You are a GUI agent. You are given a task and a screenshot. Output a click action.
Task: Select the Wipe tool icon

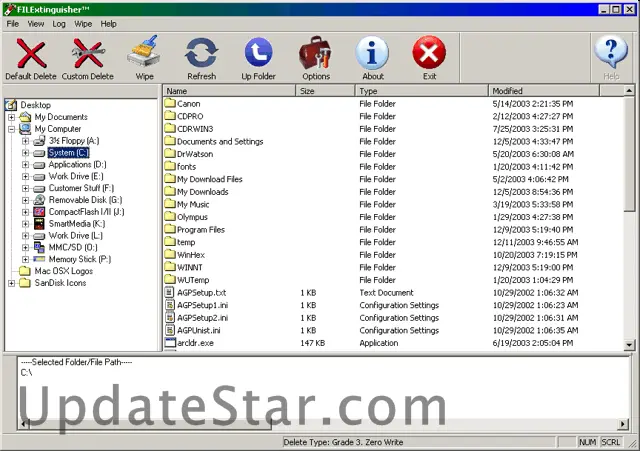click(145, 53)
